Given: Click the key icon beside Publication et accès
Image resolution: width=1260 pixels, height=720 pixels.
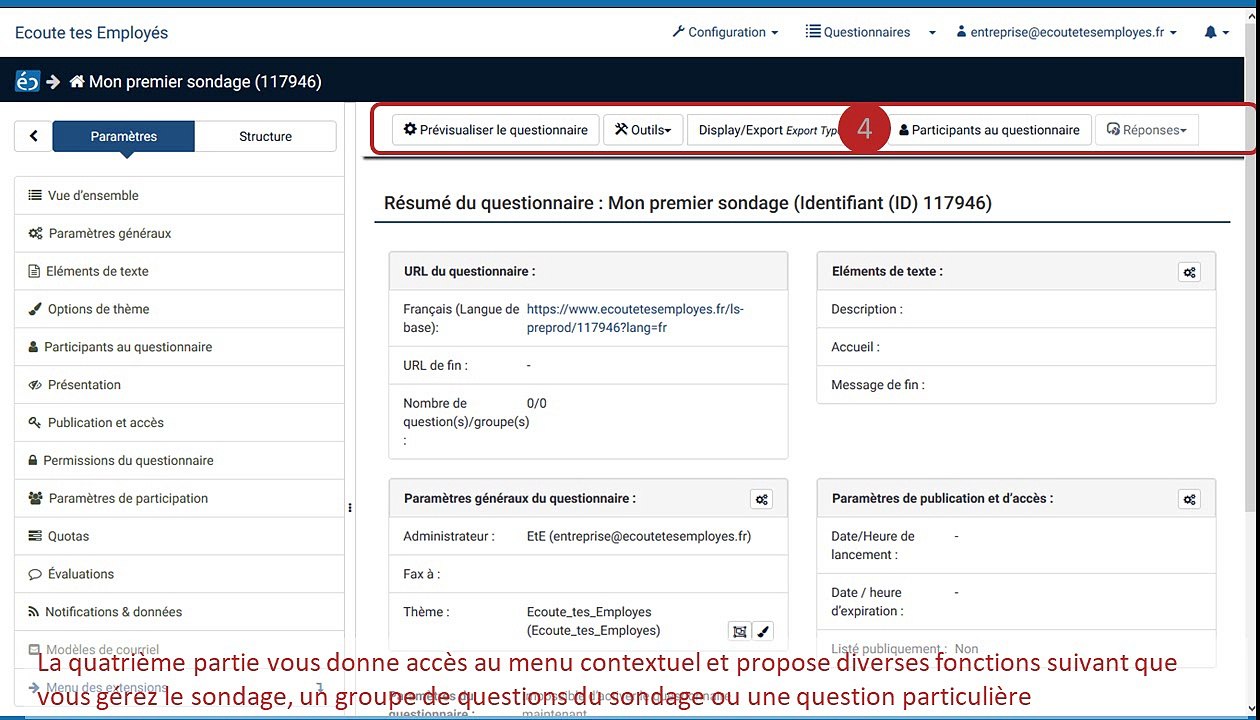Looking at the screenshot, I should (x=35, y=423).
